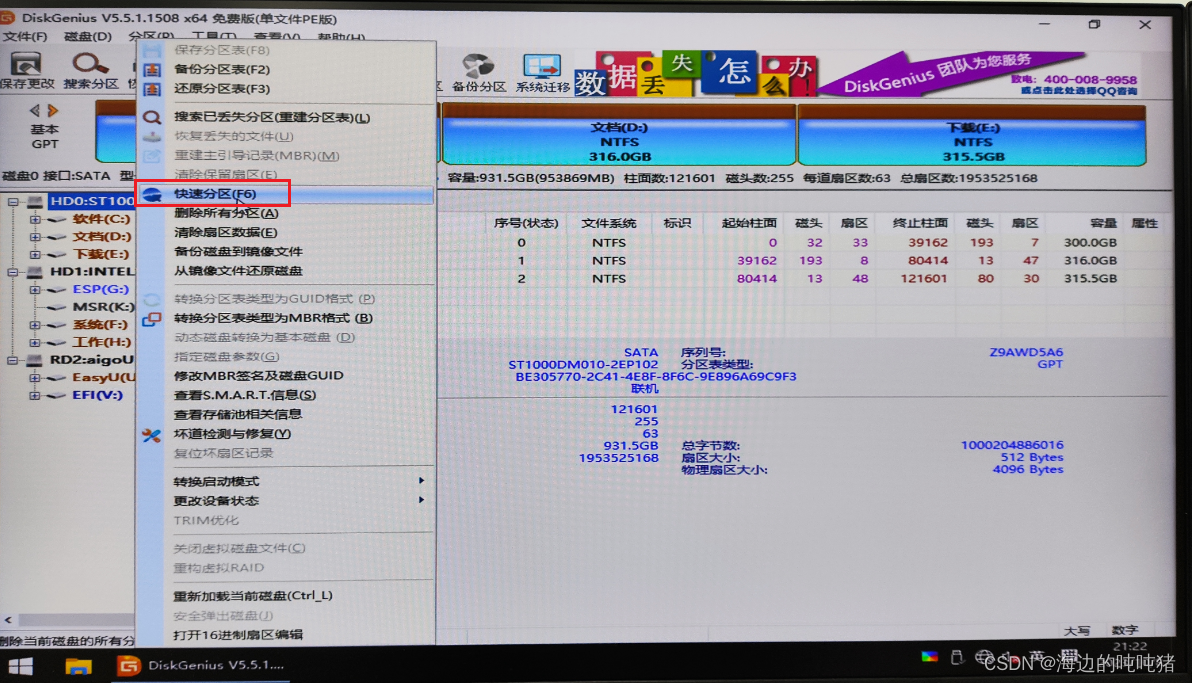Click the previous-disk left arrow icon
The height and width of the screenshot is (683, 1192).
point(34,111)
